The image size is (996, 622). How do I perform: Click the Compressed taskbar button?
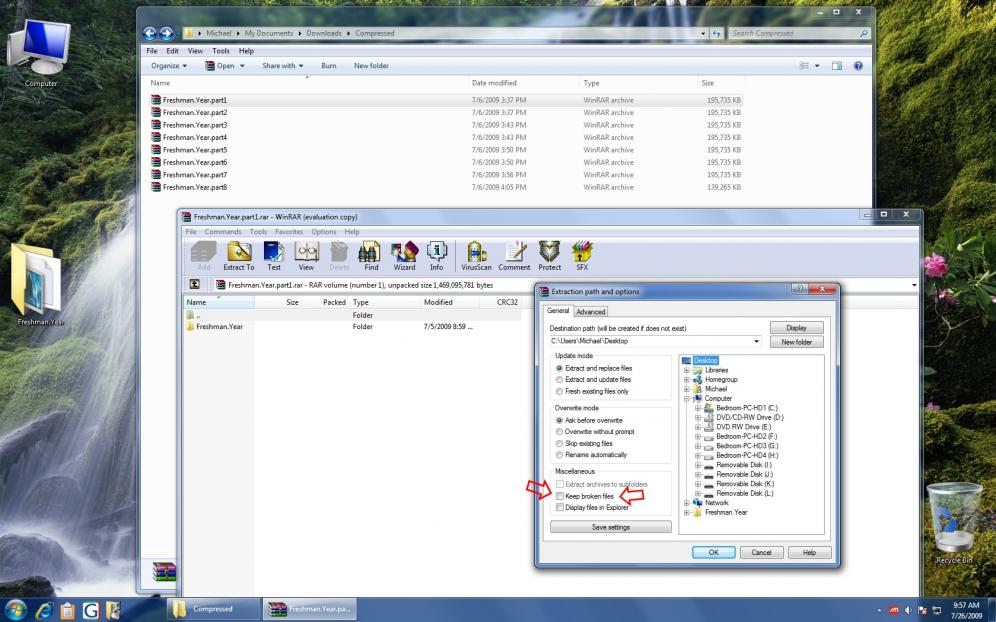tap(214, 610)
